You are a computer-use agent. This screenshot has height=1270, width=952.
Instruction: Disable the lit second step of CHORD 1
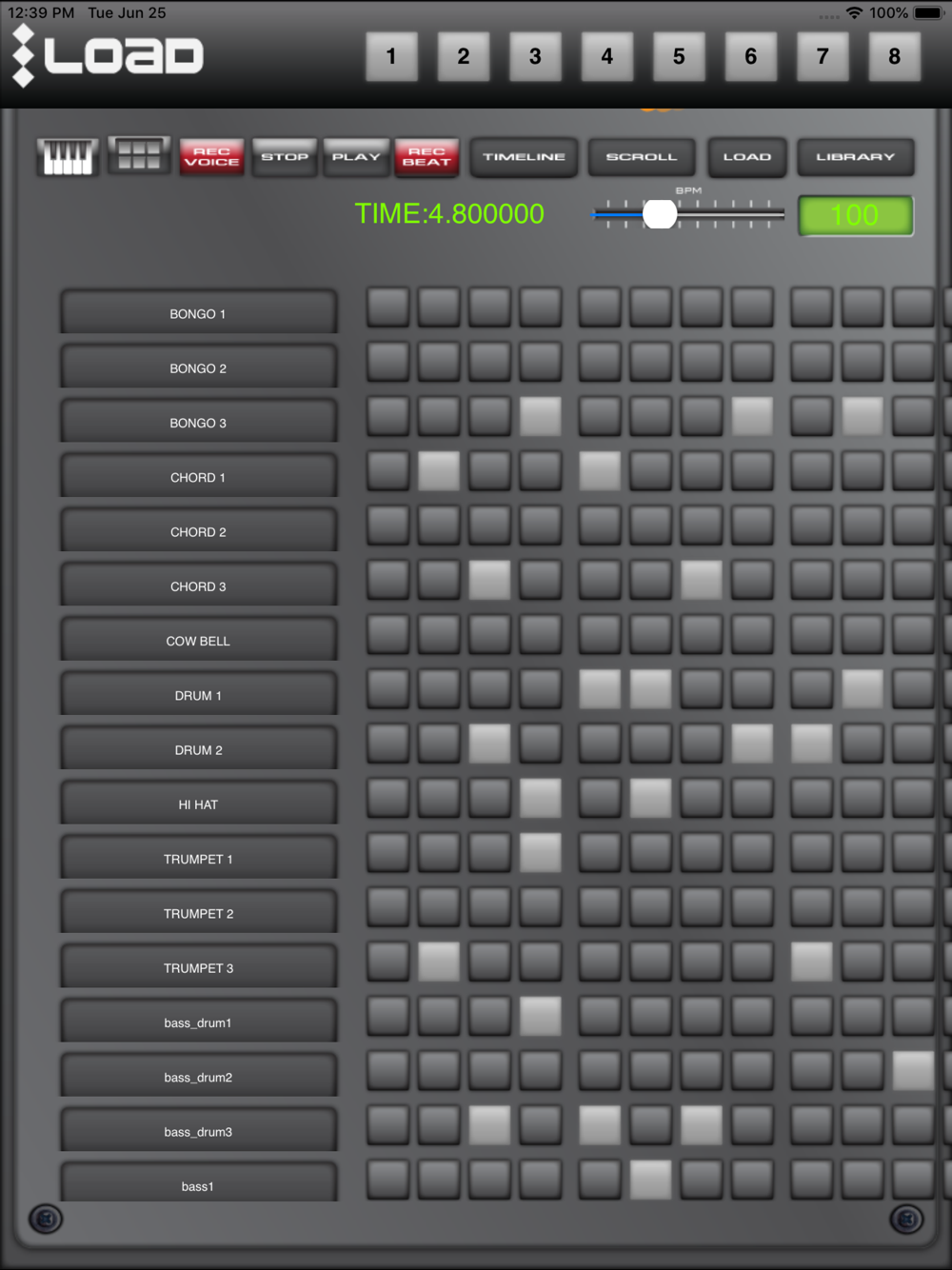pos(439,470)
